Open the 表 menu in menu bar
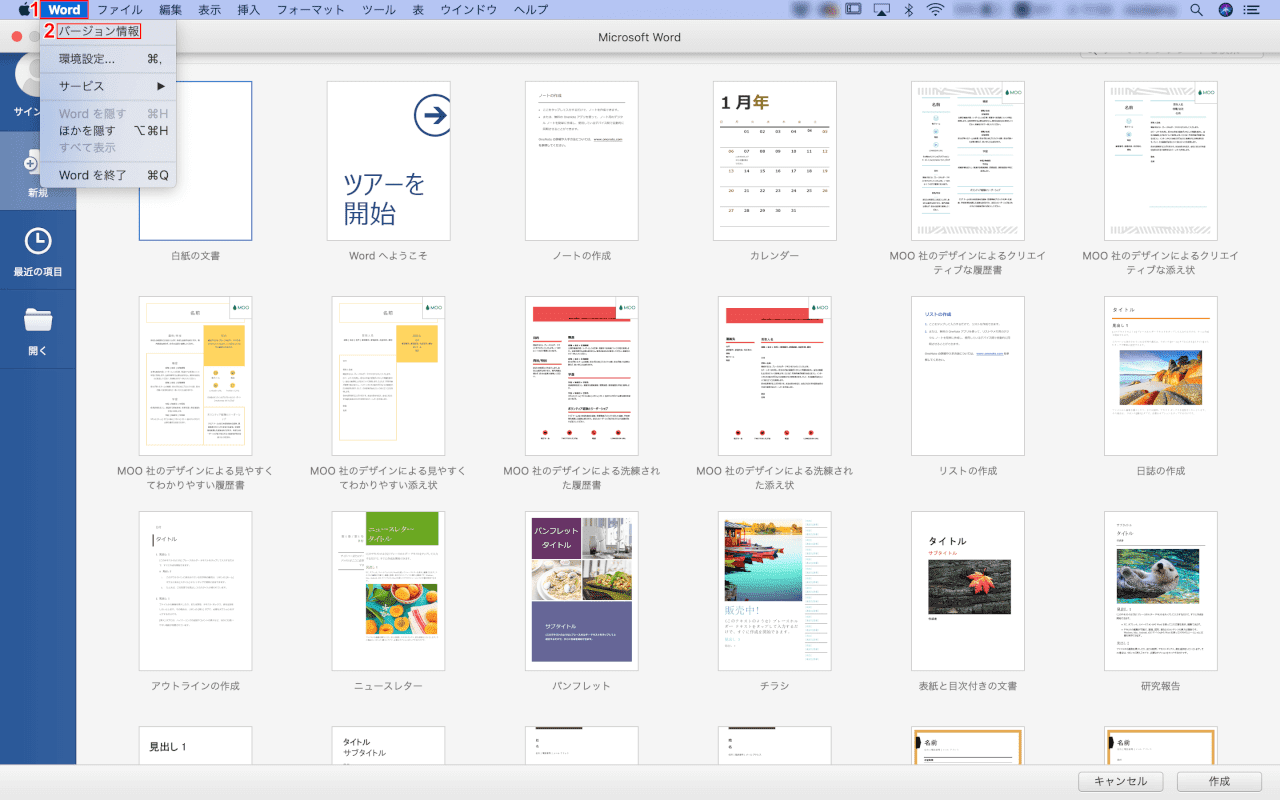The image size is (1280, 800). 418,9
